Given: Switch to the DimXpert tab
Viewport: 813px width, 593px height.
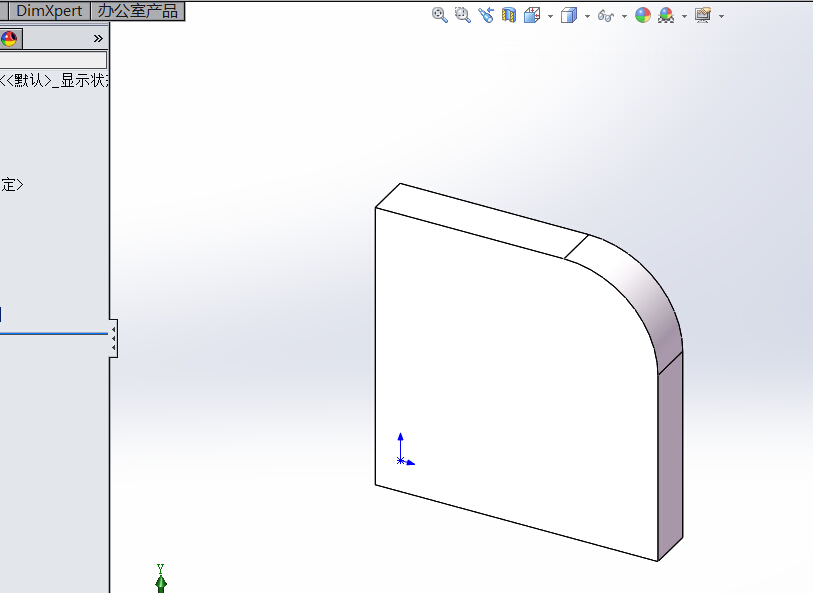Looking at the screenshot, I should point(49,11).
